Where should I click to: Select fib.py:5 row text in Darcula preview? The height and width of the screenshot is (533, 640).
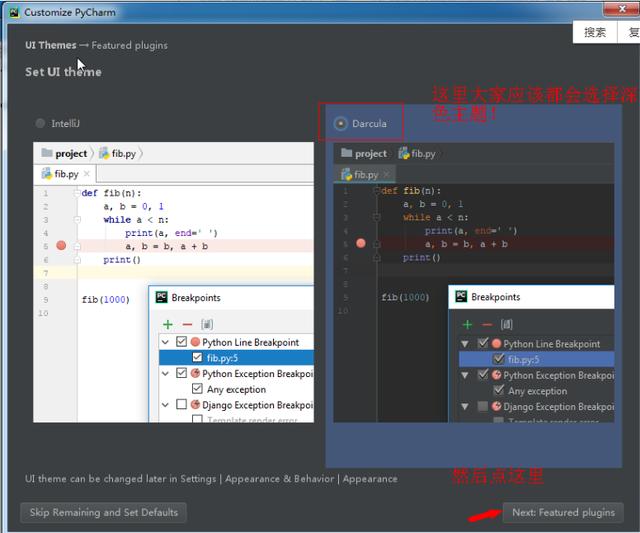pyautogui.click(x=523, y=360)
